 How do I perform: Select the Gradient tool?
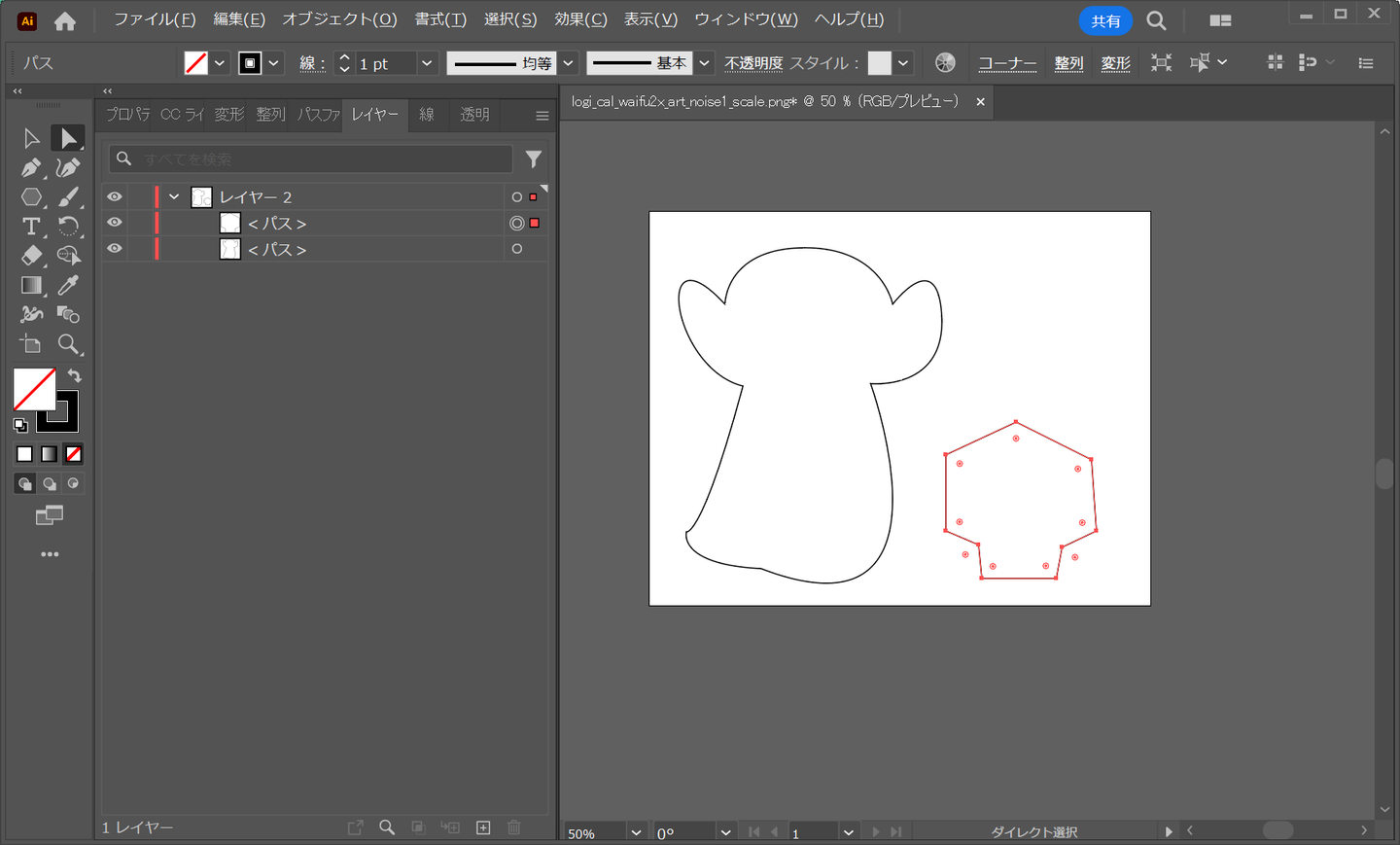31,285
